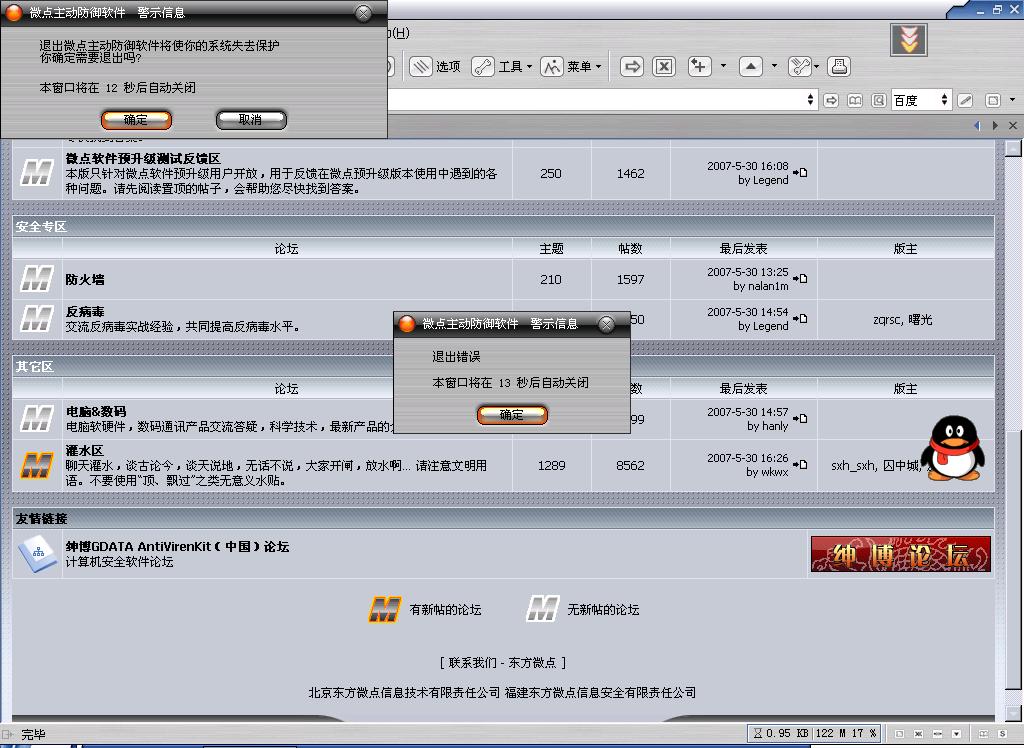1024x748 pixels.
Task: Click the open-book icon near address bar
Action: (855, 101)
